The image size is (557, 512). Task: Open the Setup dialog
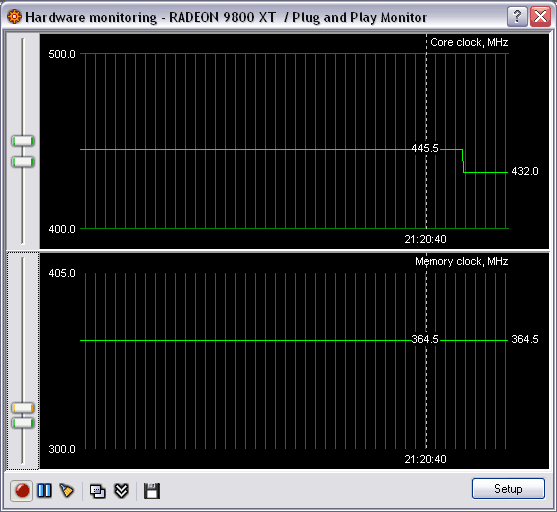pyautogui.click(x=508, y=489)
